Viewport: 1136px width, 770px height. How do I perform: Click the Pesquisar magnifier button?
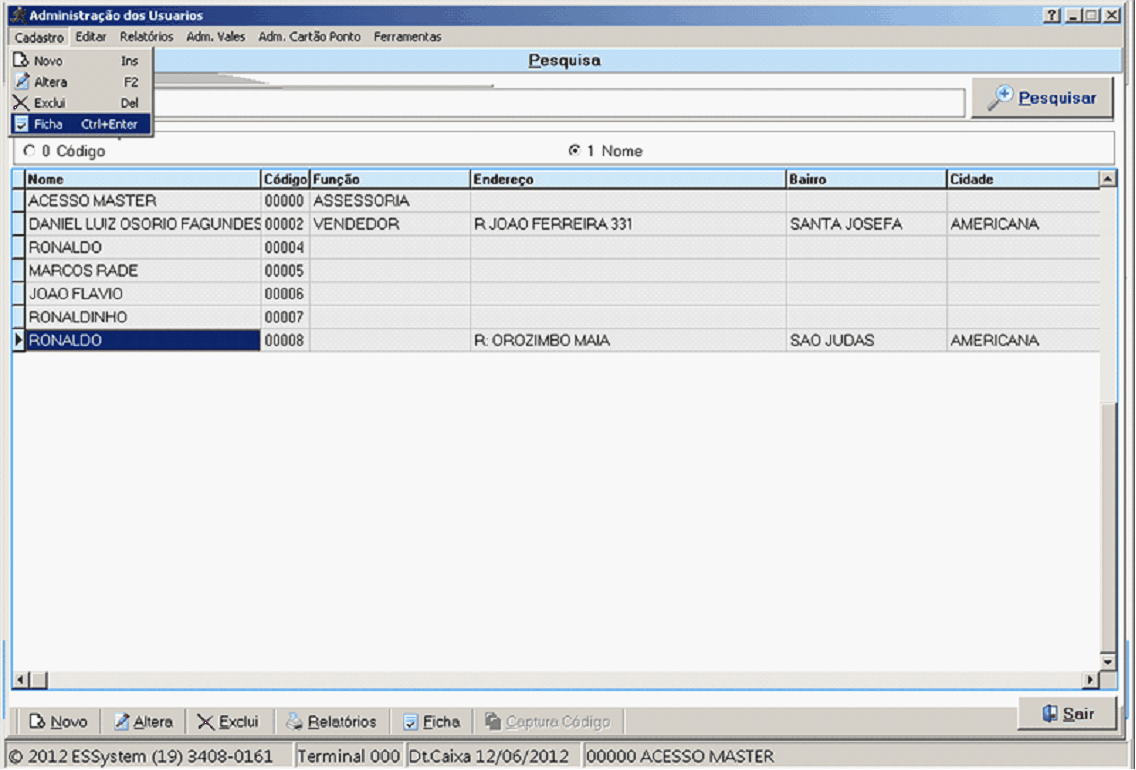click(x=1042, y=98)
